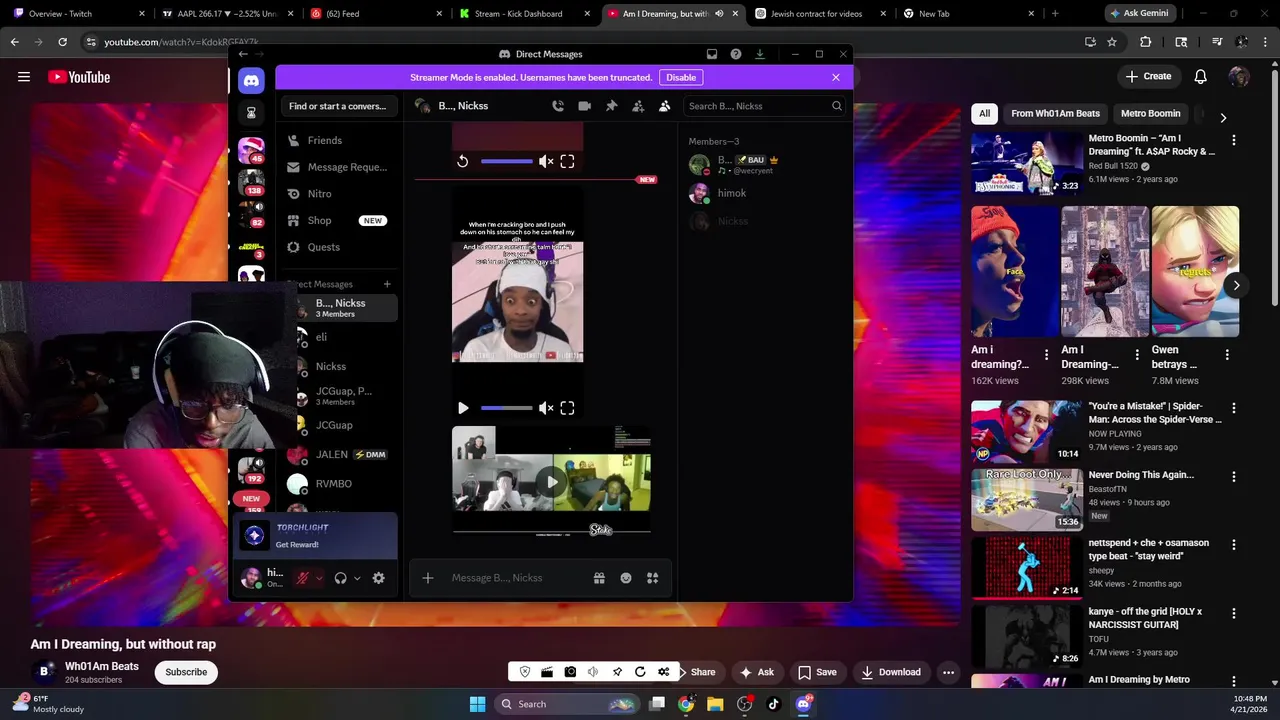Open the RVMBO direct message
The width and height of the screenshot is (1280, 720).
[x=339, y=484]
